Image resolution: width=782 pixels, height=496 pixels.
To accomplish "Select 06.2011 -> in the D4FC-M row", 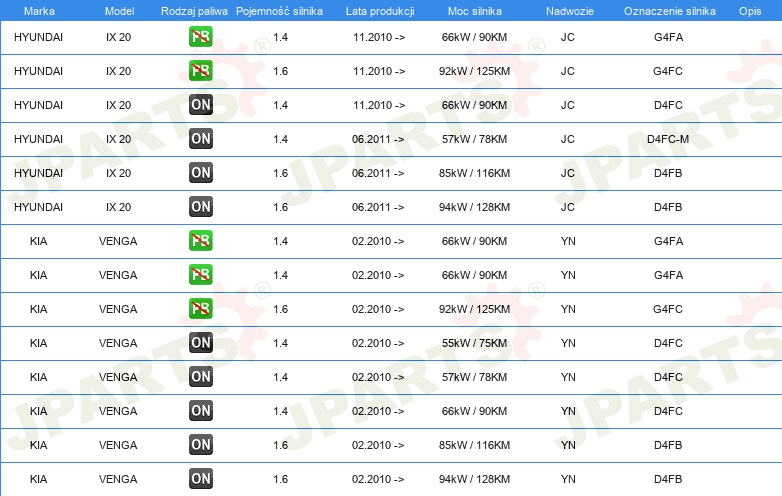I will [378, 139].
